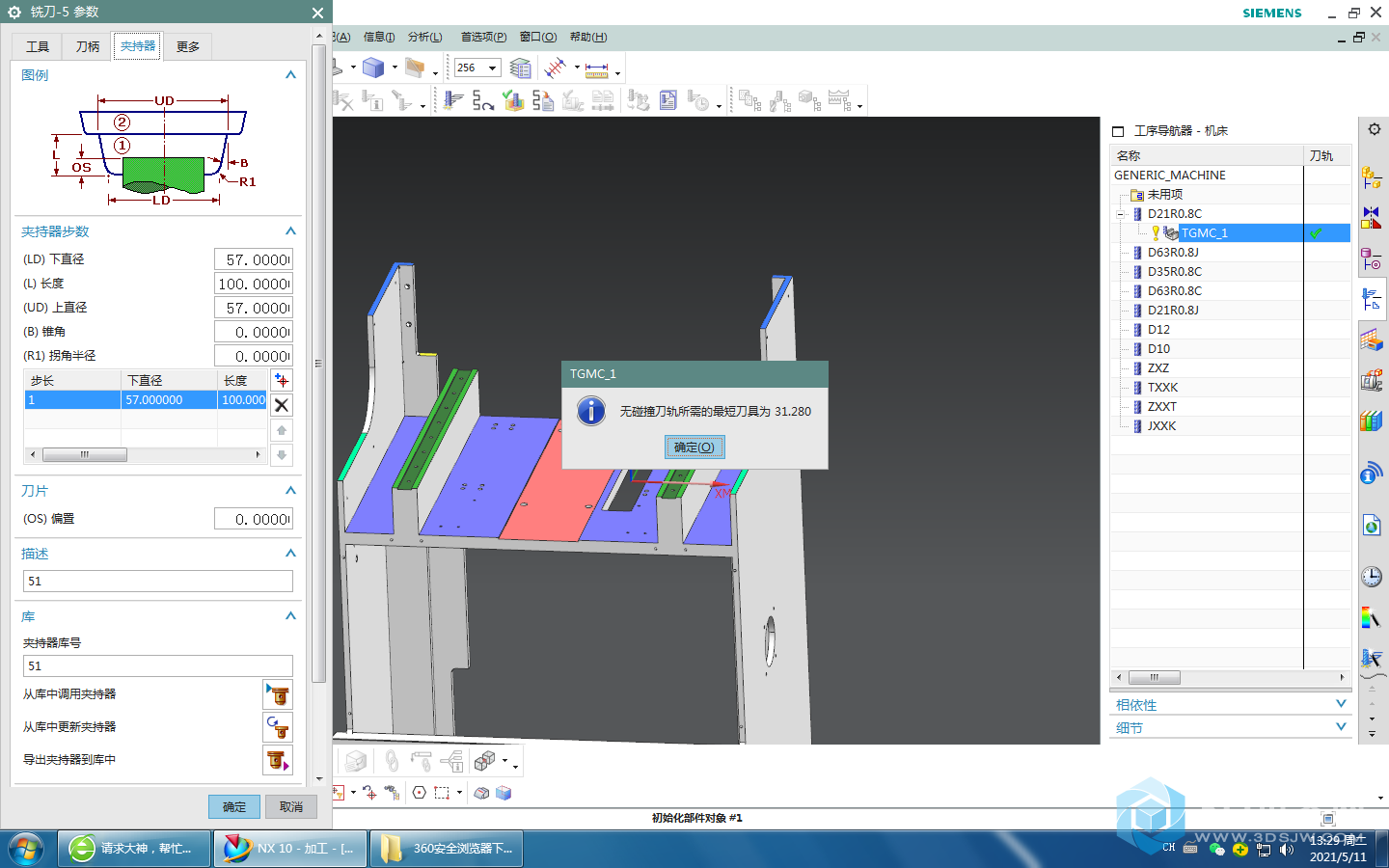Switch to the 刀柄 tab
This screenshot has width=1389, height=868.
(x=88, y=46)
